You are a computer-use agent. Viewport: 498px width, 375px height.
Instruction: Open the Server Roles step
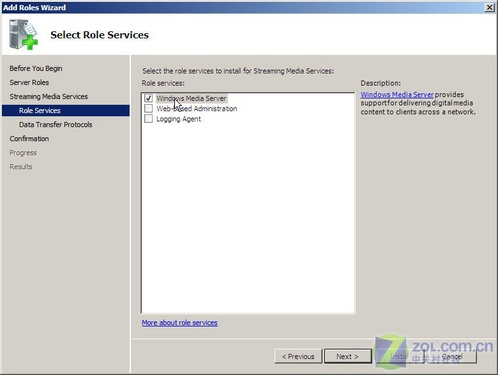click(x=29, y=82)
